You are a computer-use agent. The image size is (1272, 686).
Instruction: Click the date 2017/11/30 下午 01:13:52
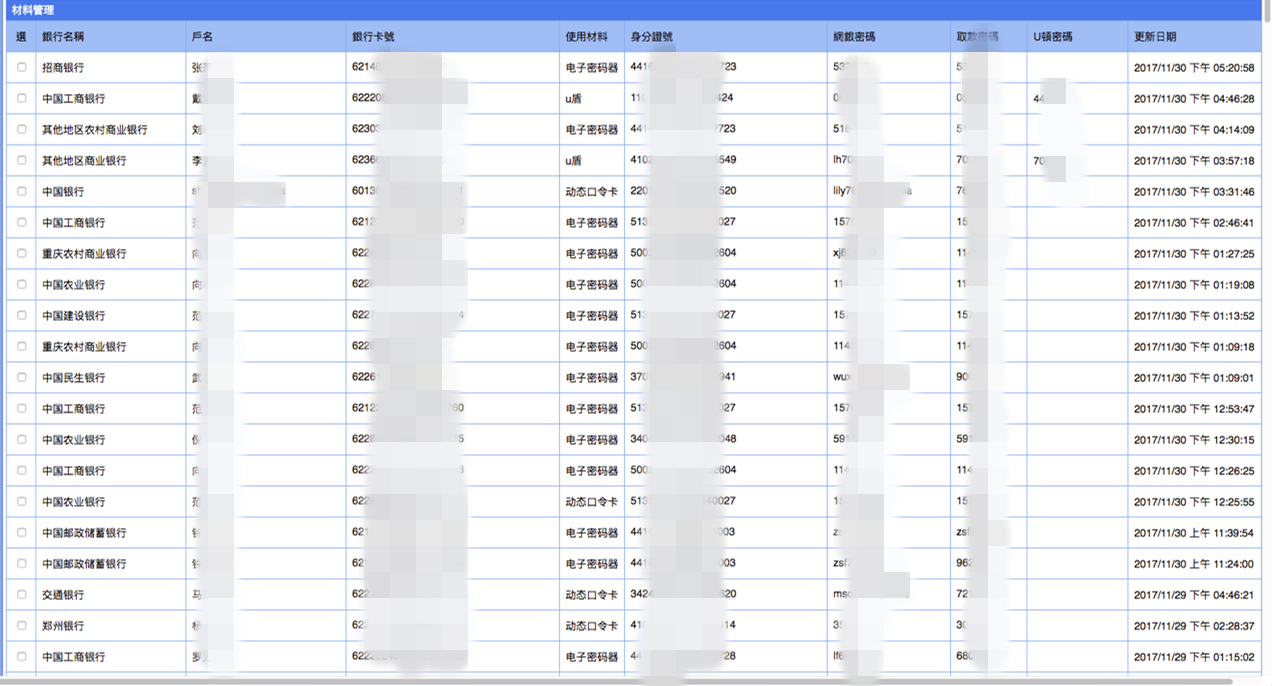pos(1194,316)
